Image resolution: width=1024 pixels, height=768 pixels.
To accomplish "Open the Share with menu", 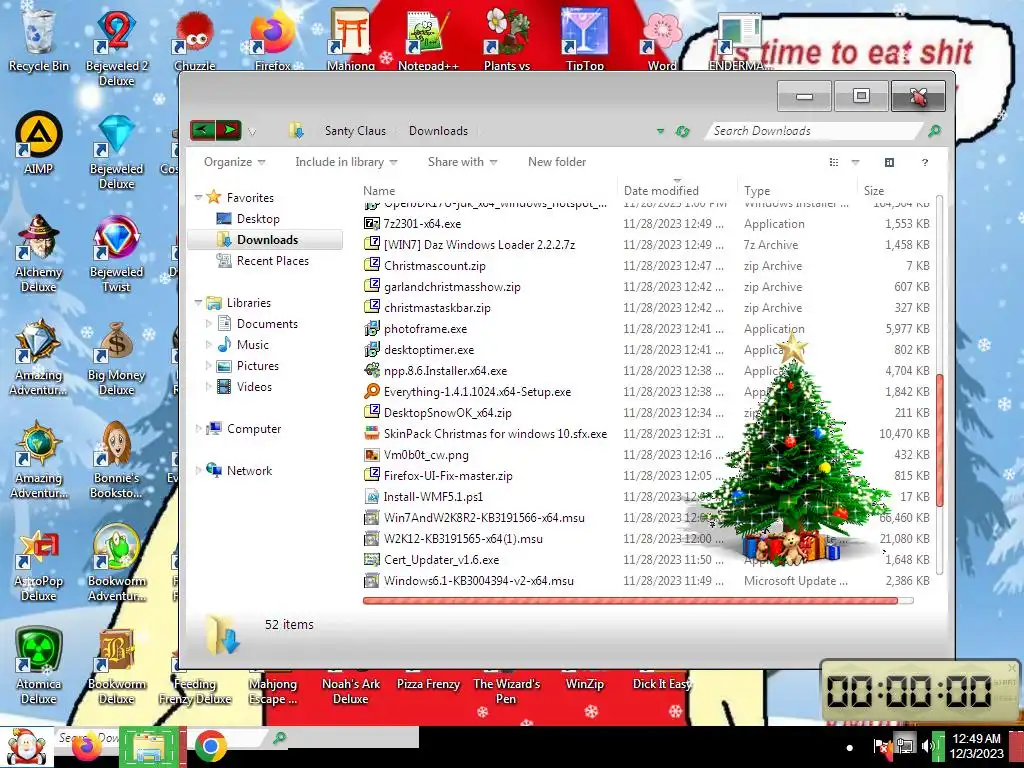I will point(462,162).
